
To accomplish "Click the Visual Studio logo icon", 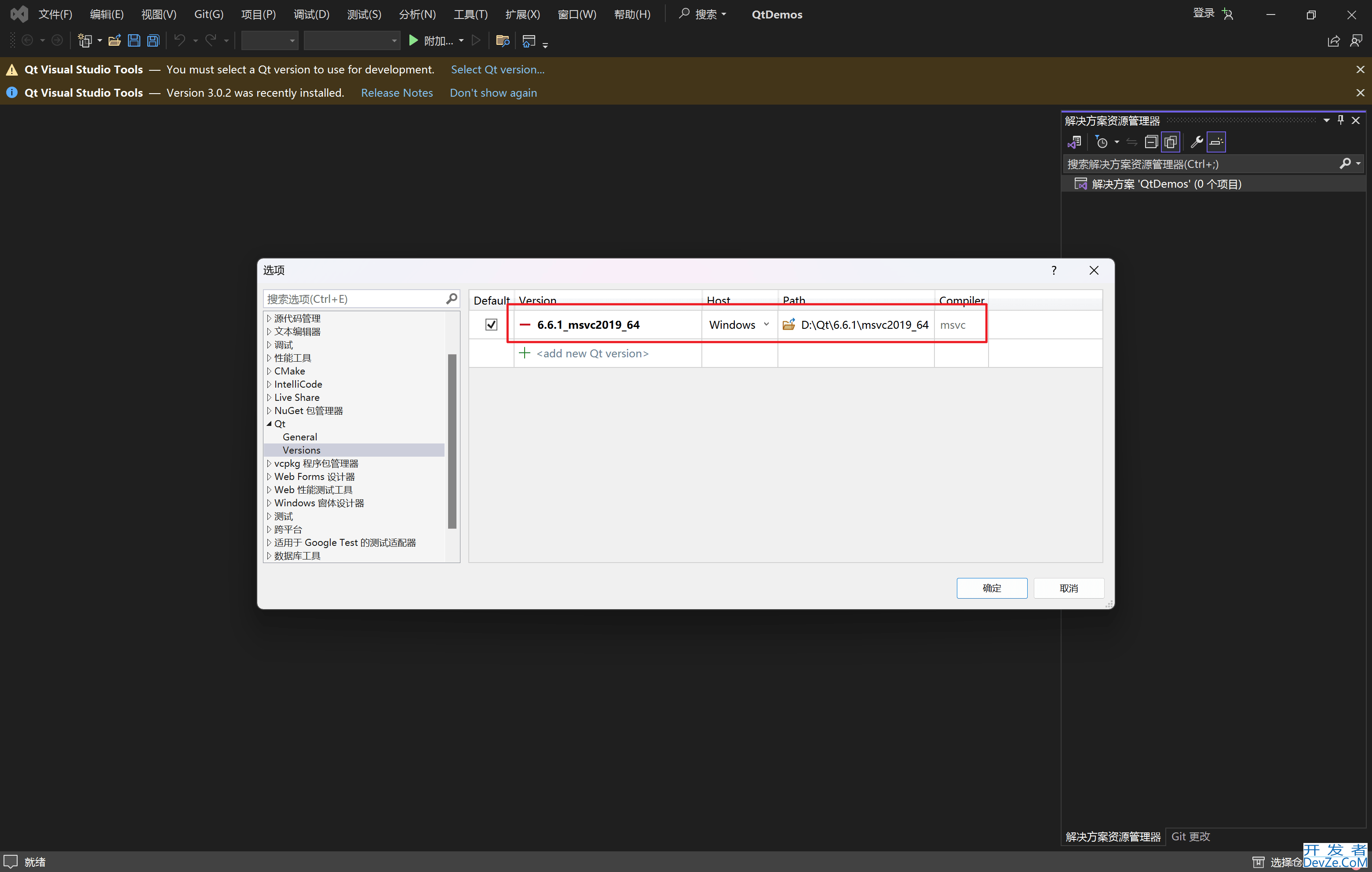I will (x=19, y=14).
